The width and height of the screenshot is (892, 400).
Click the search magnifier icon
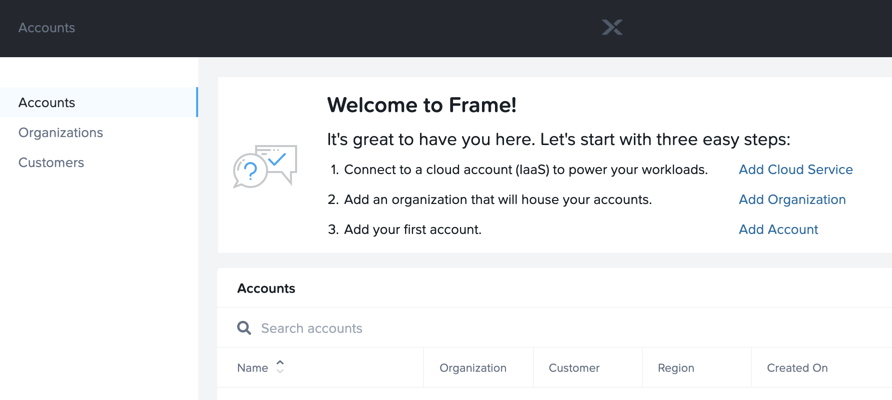244,328
